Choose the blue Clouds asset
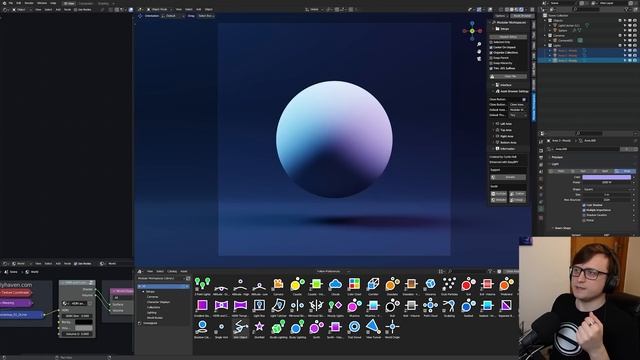This screenshot has width=640, height=360. coord(335,284)
